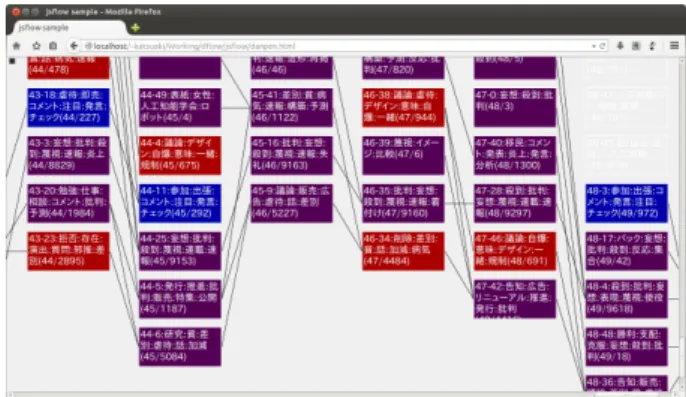The image size is (686, 397).
Task: Click the localhost address bar
Action: tap(337, 46)
